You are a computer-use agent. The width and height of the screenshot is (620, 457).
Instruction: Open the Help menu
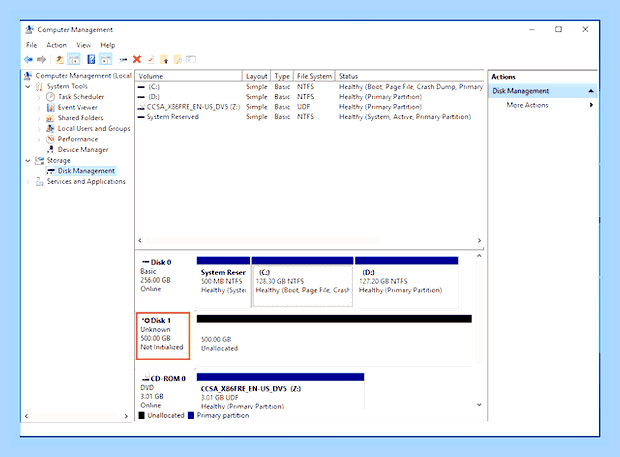(108, 45)
